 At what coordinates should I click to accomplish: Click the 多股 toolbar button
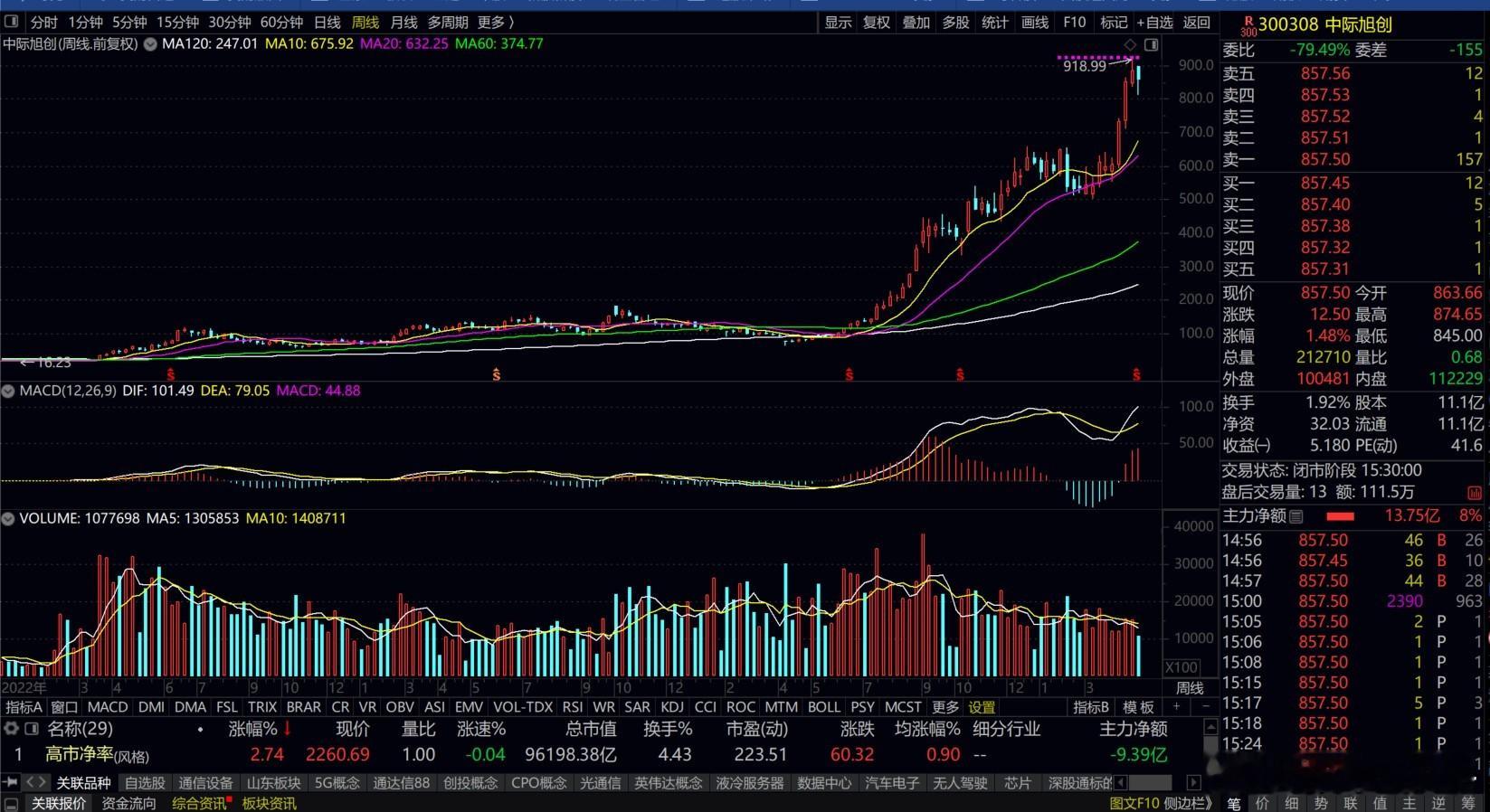955,23
